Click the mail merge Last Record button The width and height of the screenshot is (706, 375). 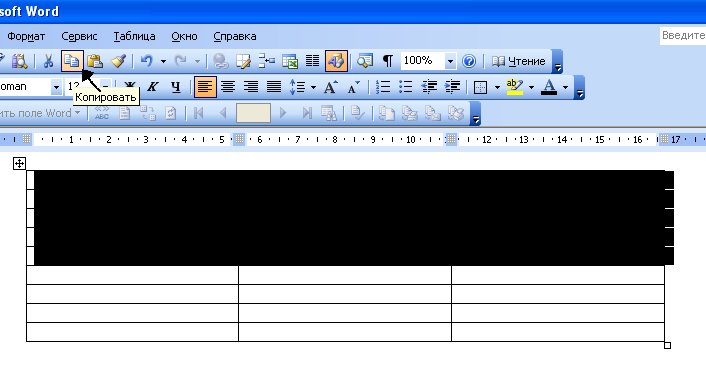point(307,113)
